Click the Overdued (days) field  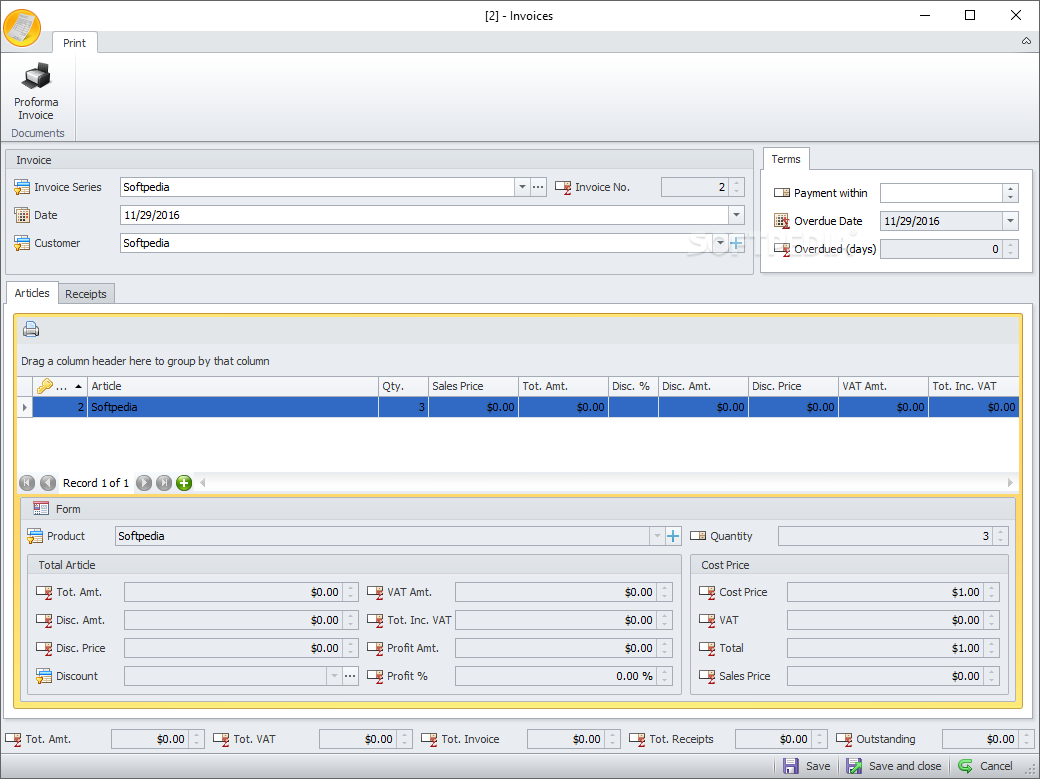click(x=941, y=249)
